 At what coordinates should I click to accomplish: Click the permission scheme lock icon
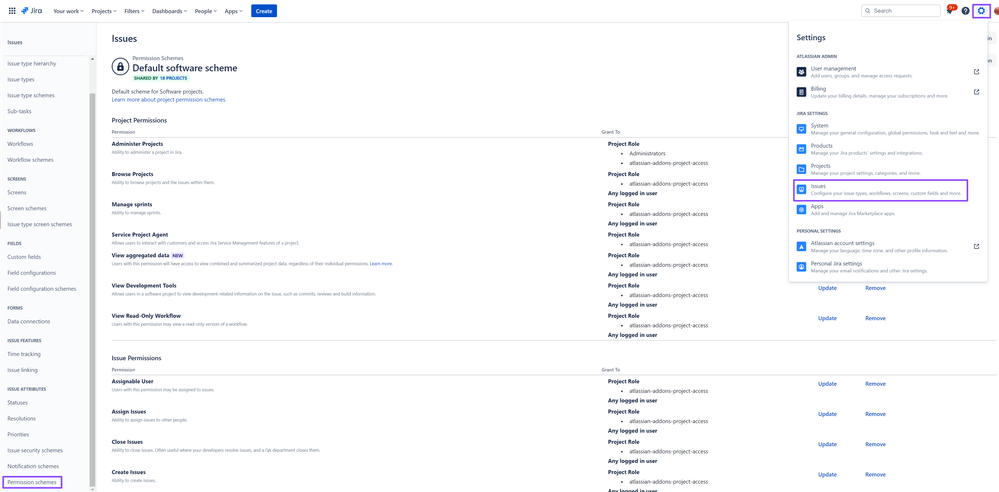click(x=120, y=66)
